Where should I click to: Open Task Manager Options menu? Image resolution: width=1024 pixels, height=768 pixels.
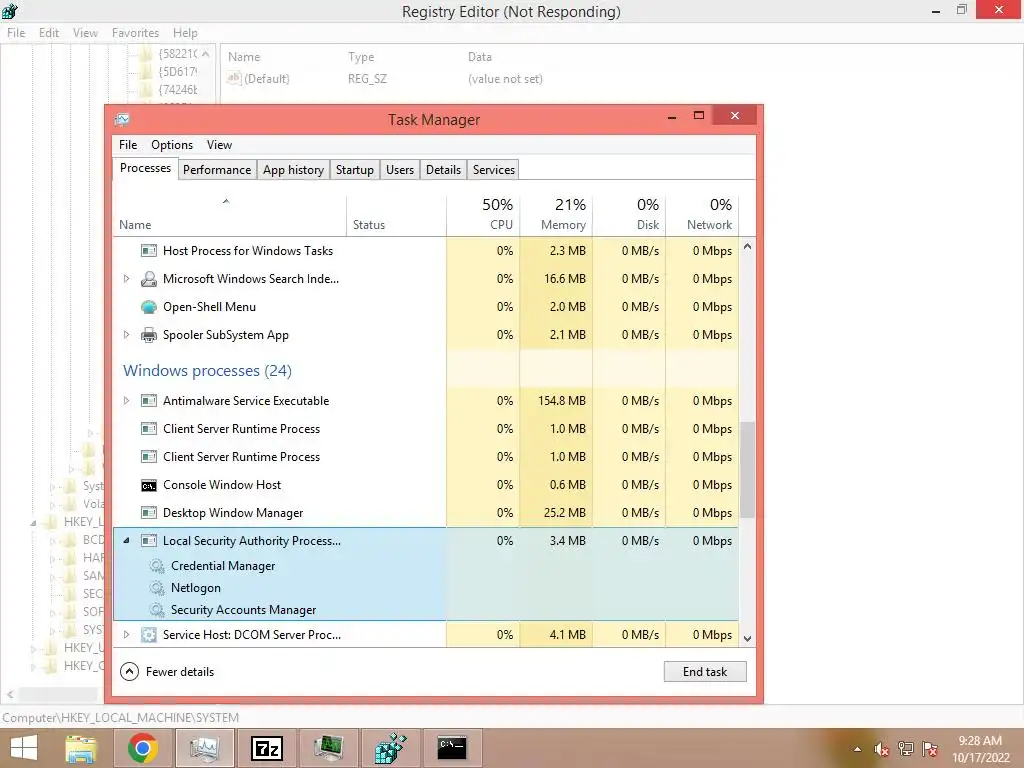click(x=172, y=145)
